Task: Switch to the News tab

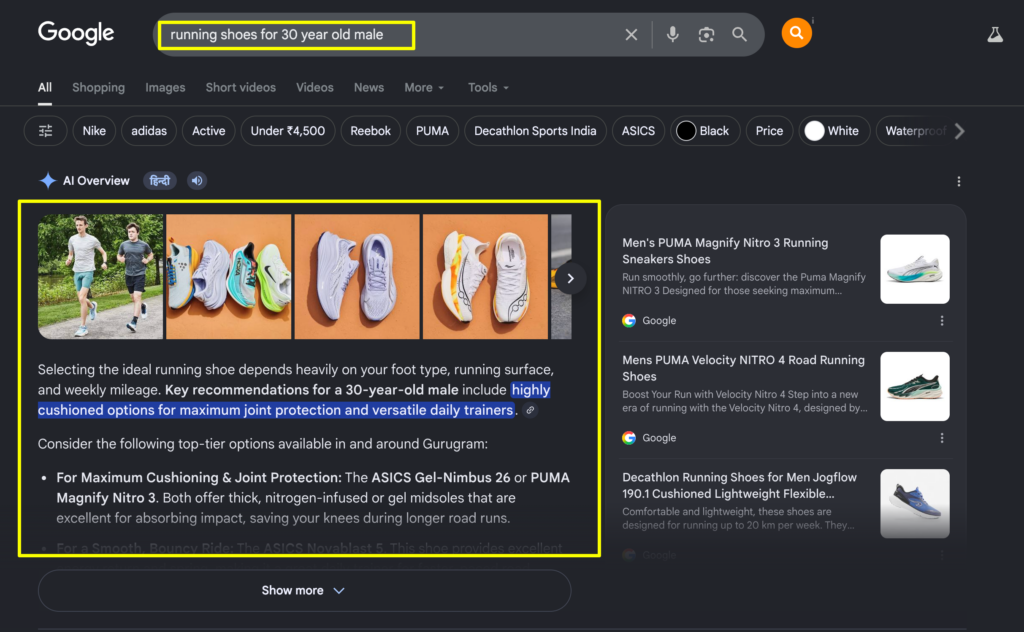Action: click(369, 87)
